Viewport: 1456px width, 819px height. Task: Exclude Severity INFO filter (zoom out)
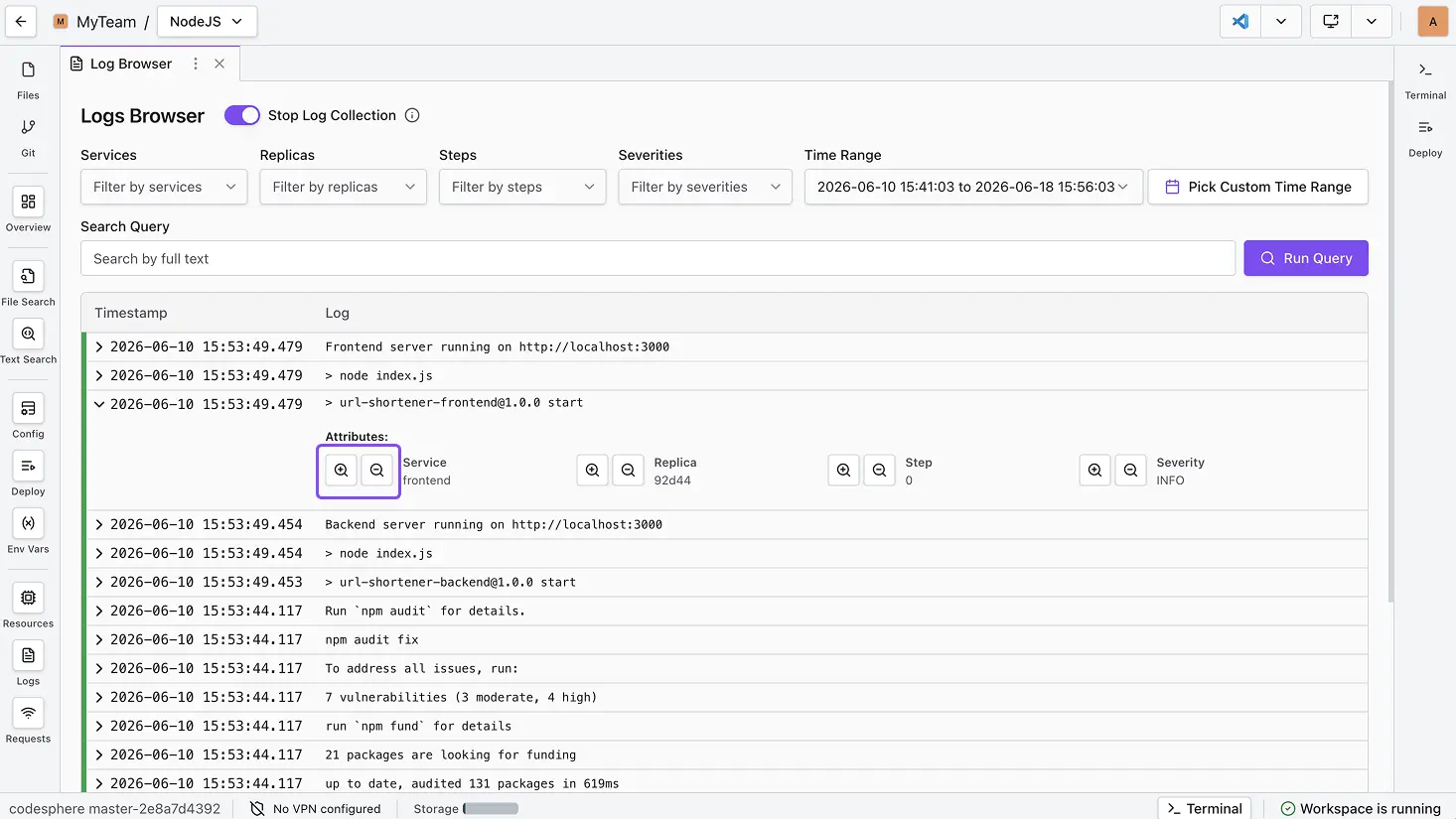tap(1130, 471)
